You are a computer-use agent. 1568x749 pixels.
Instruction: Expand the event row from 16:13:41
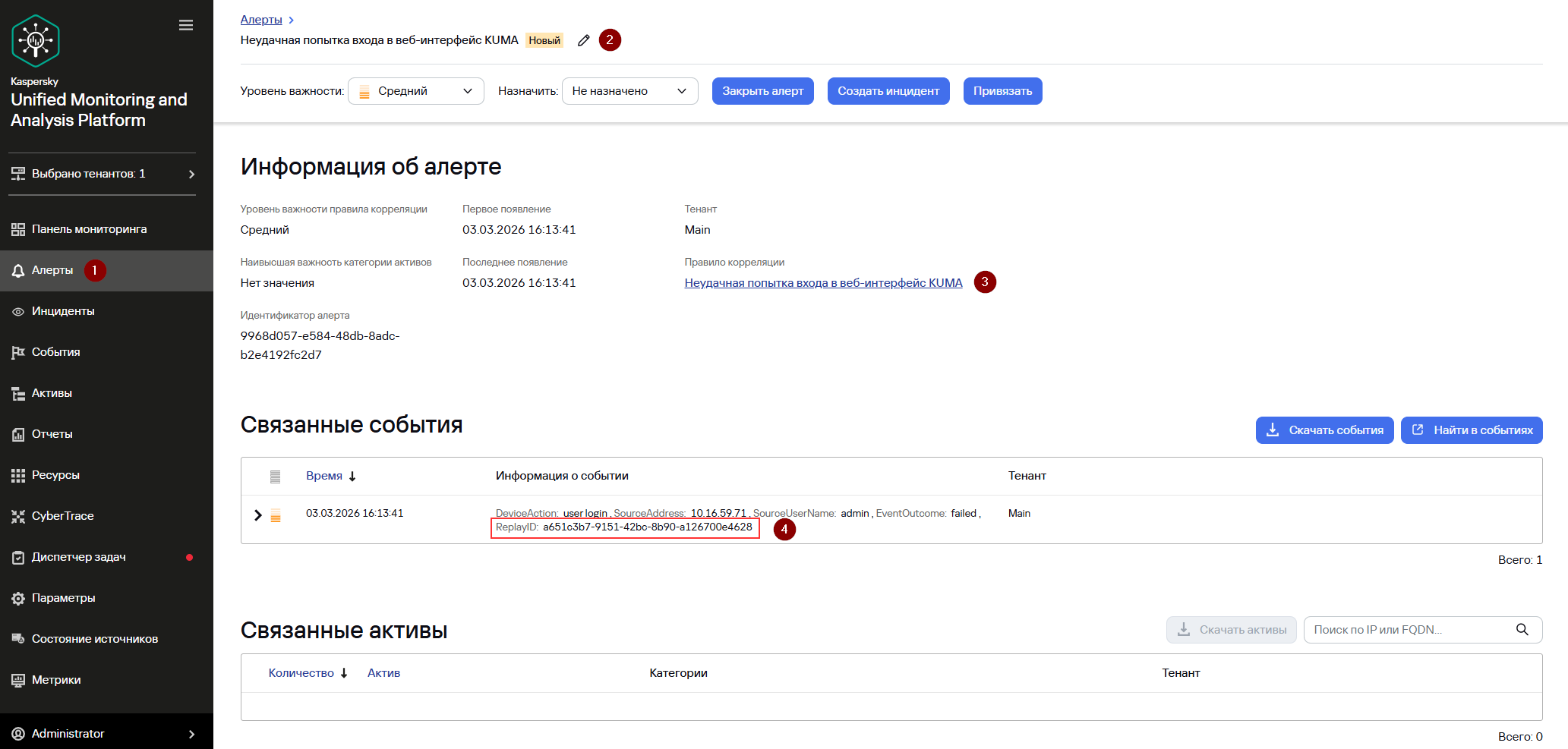(258, 515)
